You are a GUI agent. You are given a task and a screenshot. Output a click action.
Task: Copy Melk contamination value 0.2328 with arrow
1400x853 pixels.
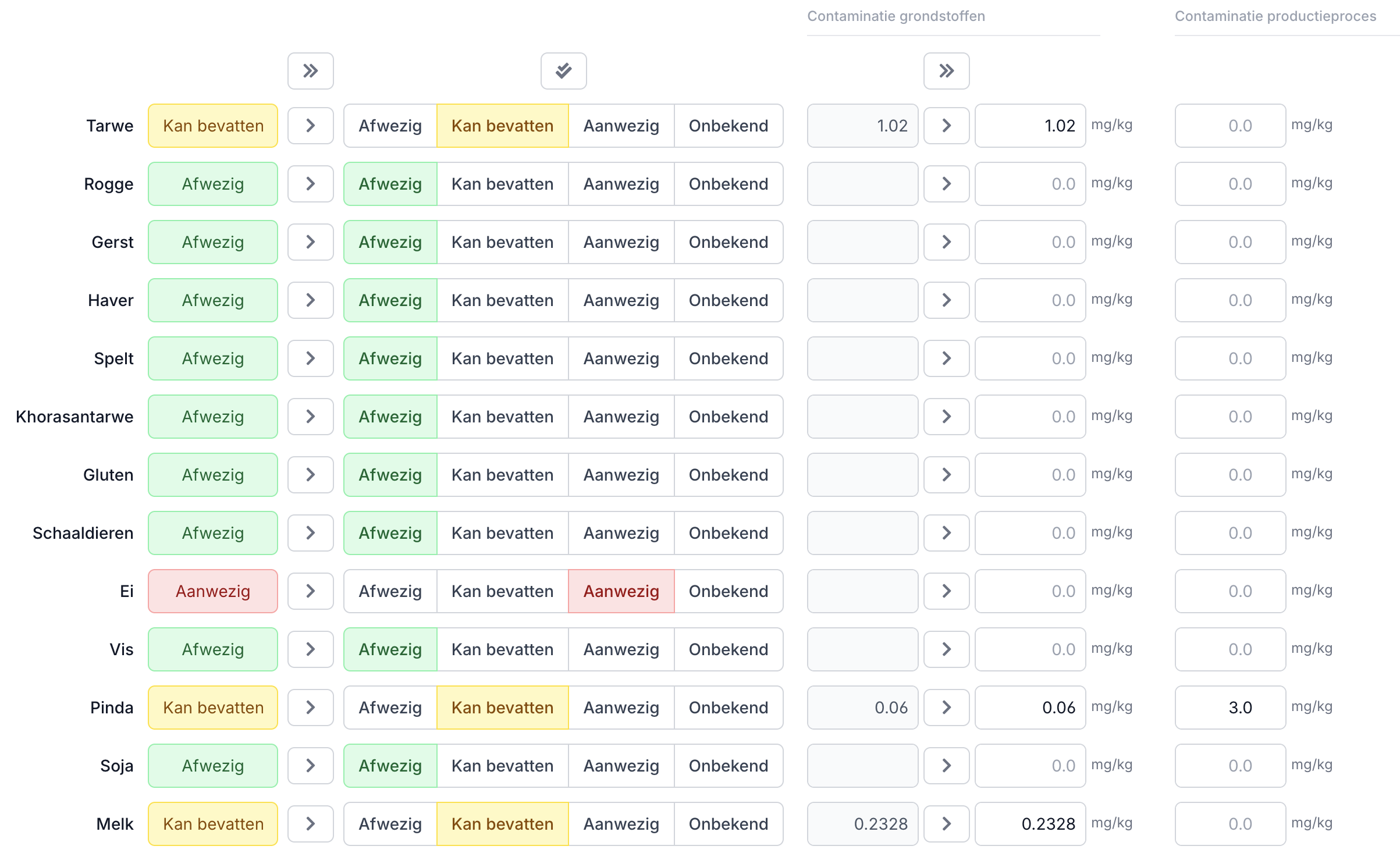click(946, 824)
